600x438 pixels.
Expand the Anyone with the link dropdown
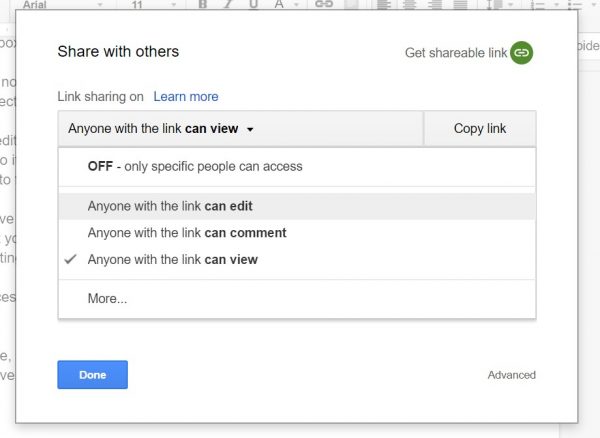coord(241,129)
